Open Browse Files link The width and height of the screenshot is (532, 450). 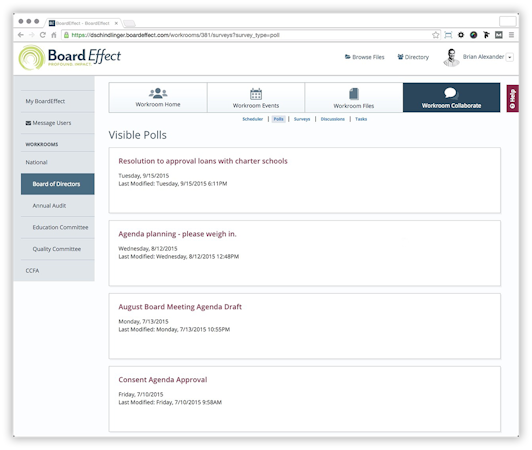click(x=364, y=57)
